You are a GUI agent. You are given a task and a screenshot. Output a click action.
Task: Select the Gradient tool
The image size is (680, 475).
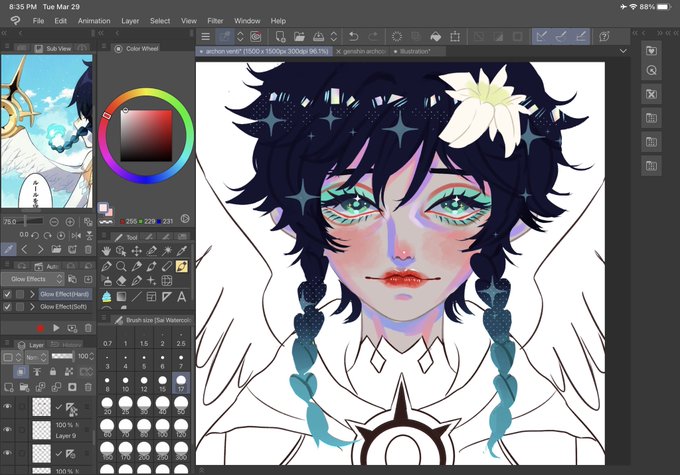point(121,297)
